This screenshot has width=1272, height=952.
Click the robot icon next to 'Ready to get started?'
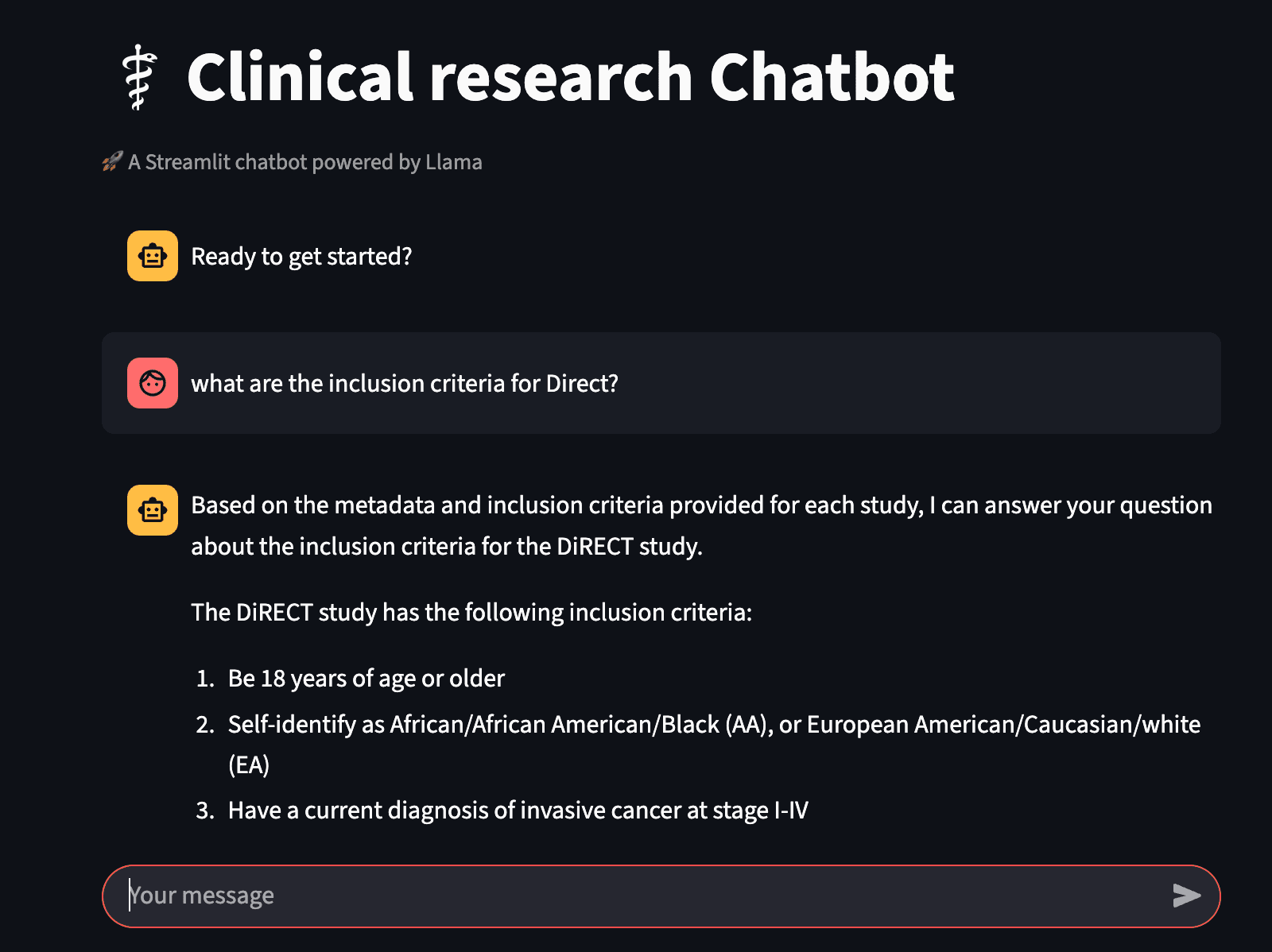pos(152,256)
